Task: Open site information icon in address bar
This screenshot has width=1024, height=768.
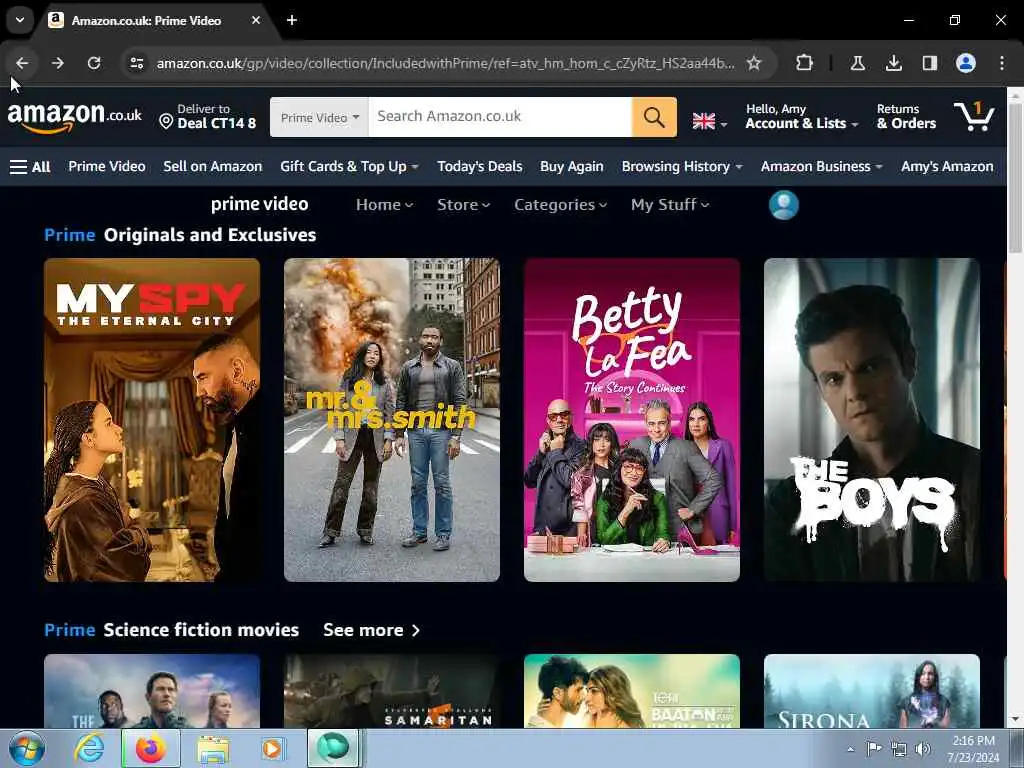Action: tap(137, 63)
